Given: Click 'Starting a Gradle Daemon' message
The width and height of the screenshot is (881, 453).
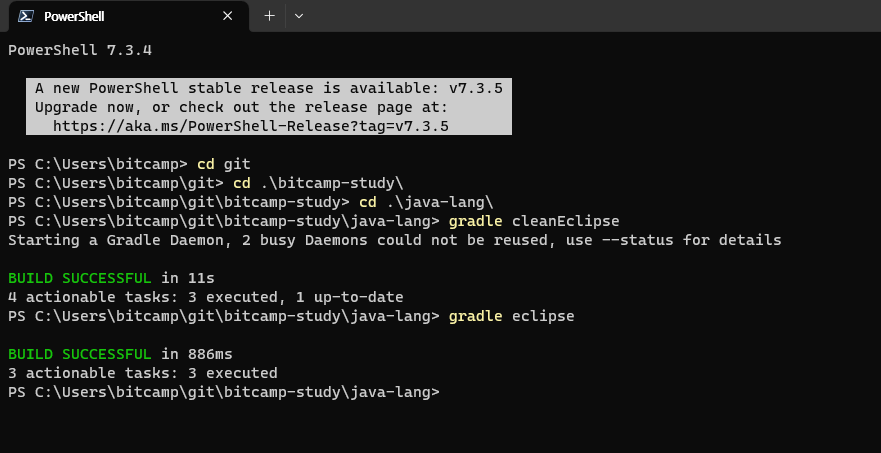Looking at the screenshot, I should coord(394,240).
